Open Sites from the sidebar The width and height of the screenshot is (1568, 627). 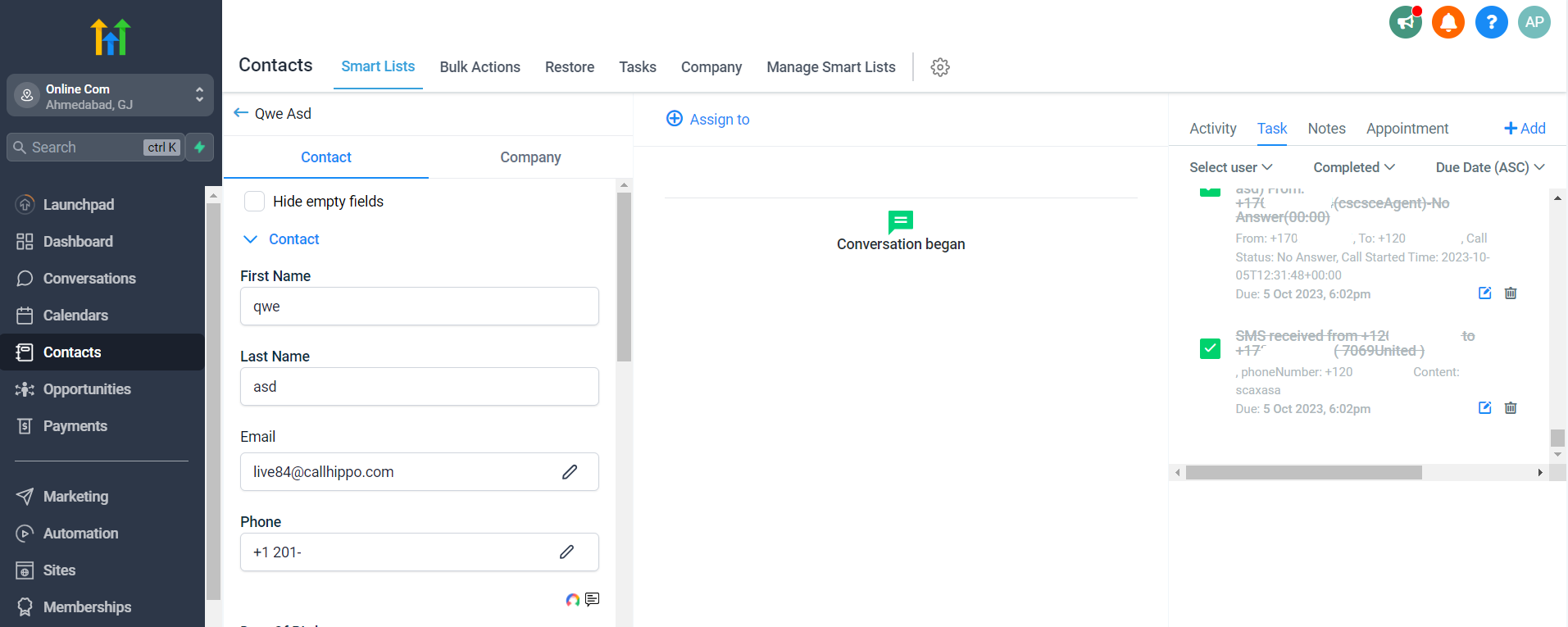point(59,570)
